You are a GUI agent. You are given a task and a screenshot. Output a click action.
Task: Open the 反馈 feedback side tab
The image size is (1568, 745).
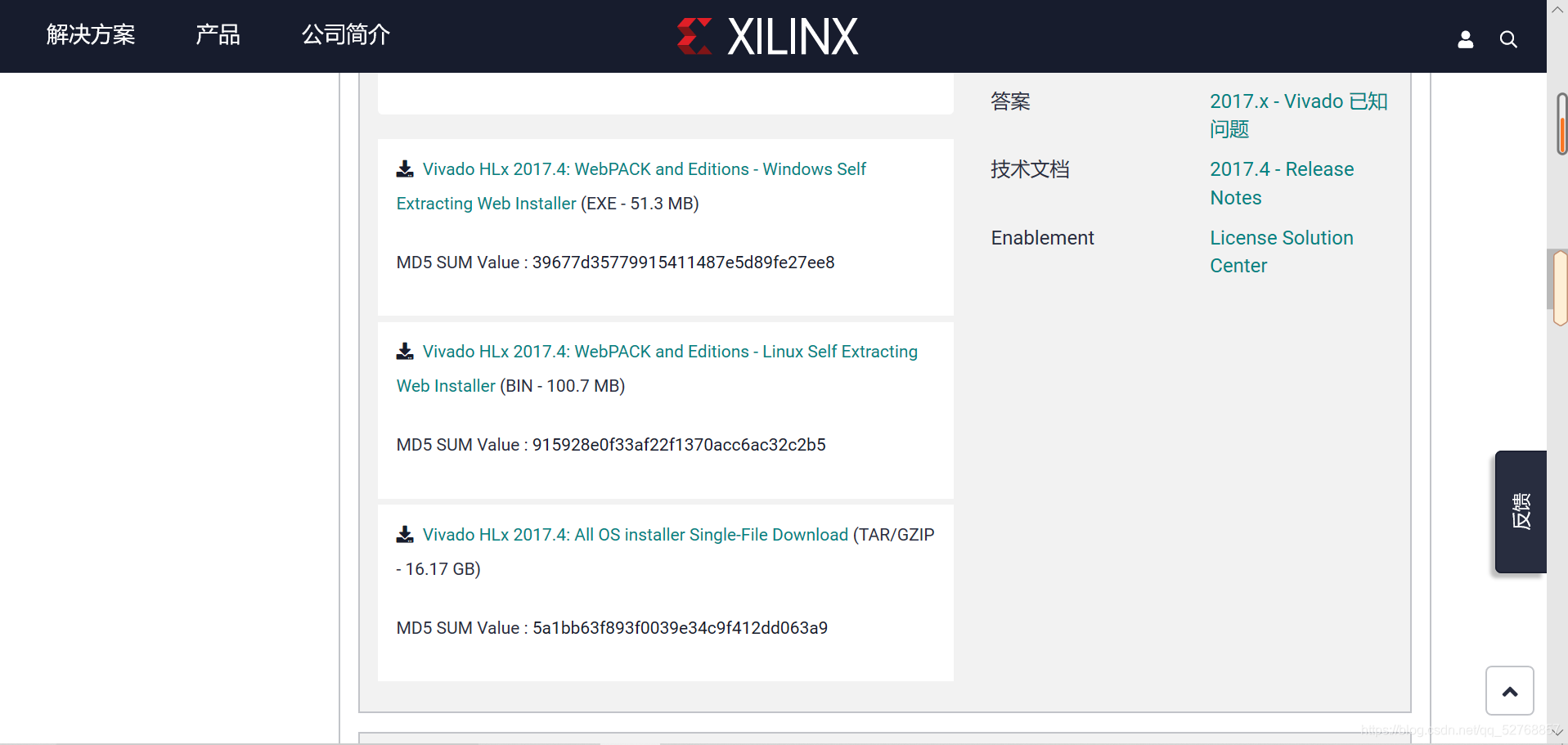click(x=1521, y=512)
